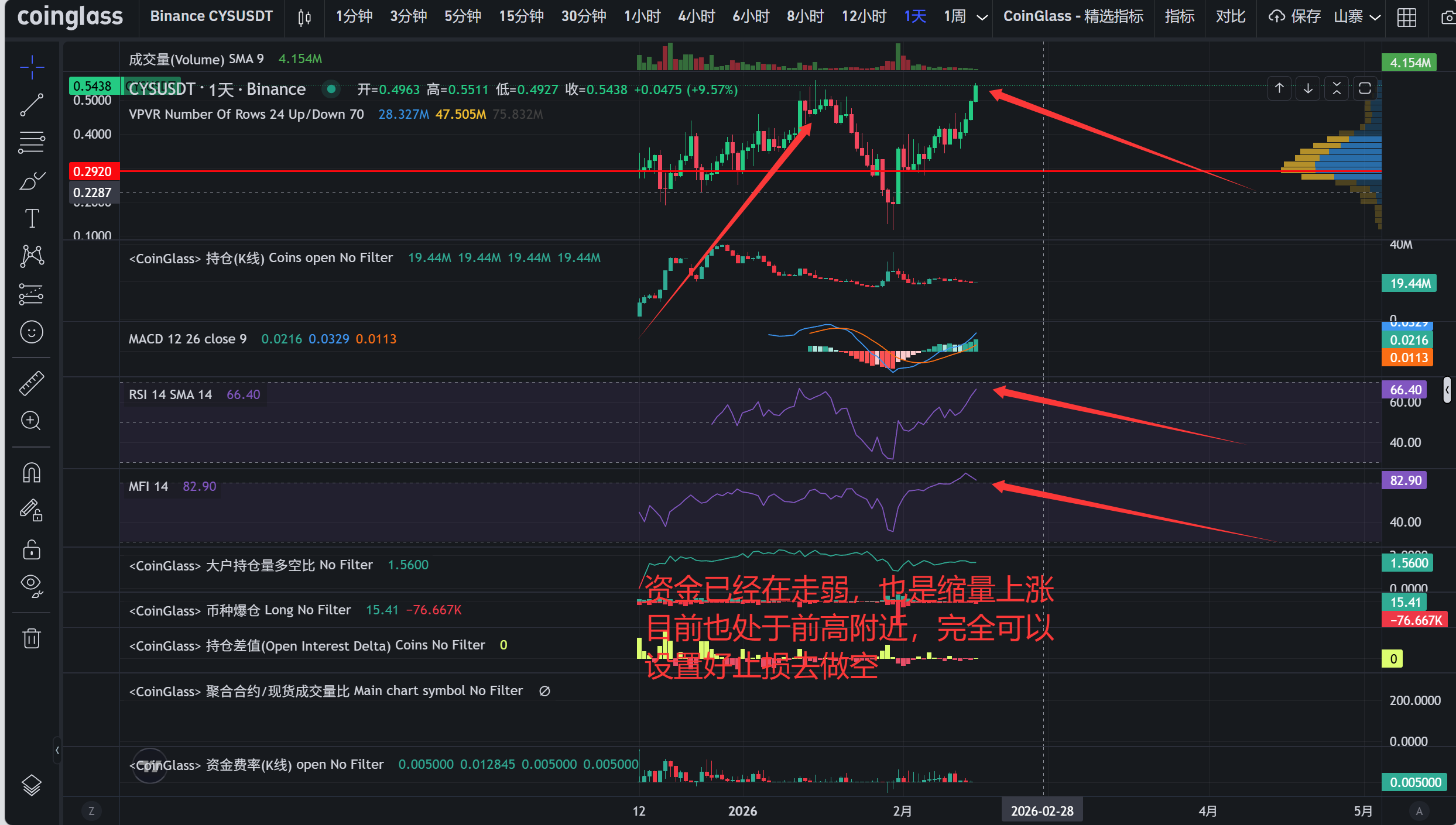
Task: Toggle hide all drawings eye icon
Action: point(32,586)
